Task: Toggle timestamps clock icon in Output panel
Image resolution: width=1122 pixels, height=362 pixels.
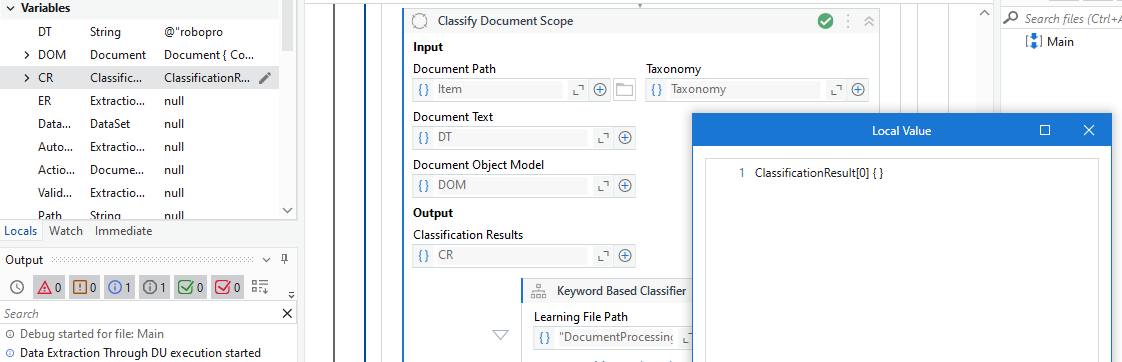Action: click(x=16, y=288)
